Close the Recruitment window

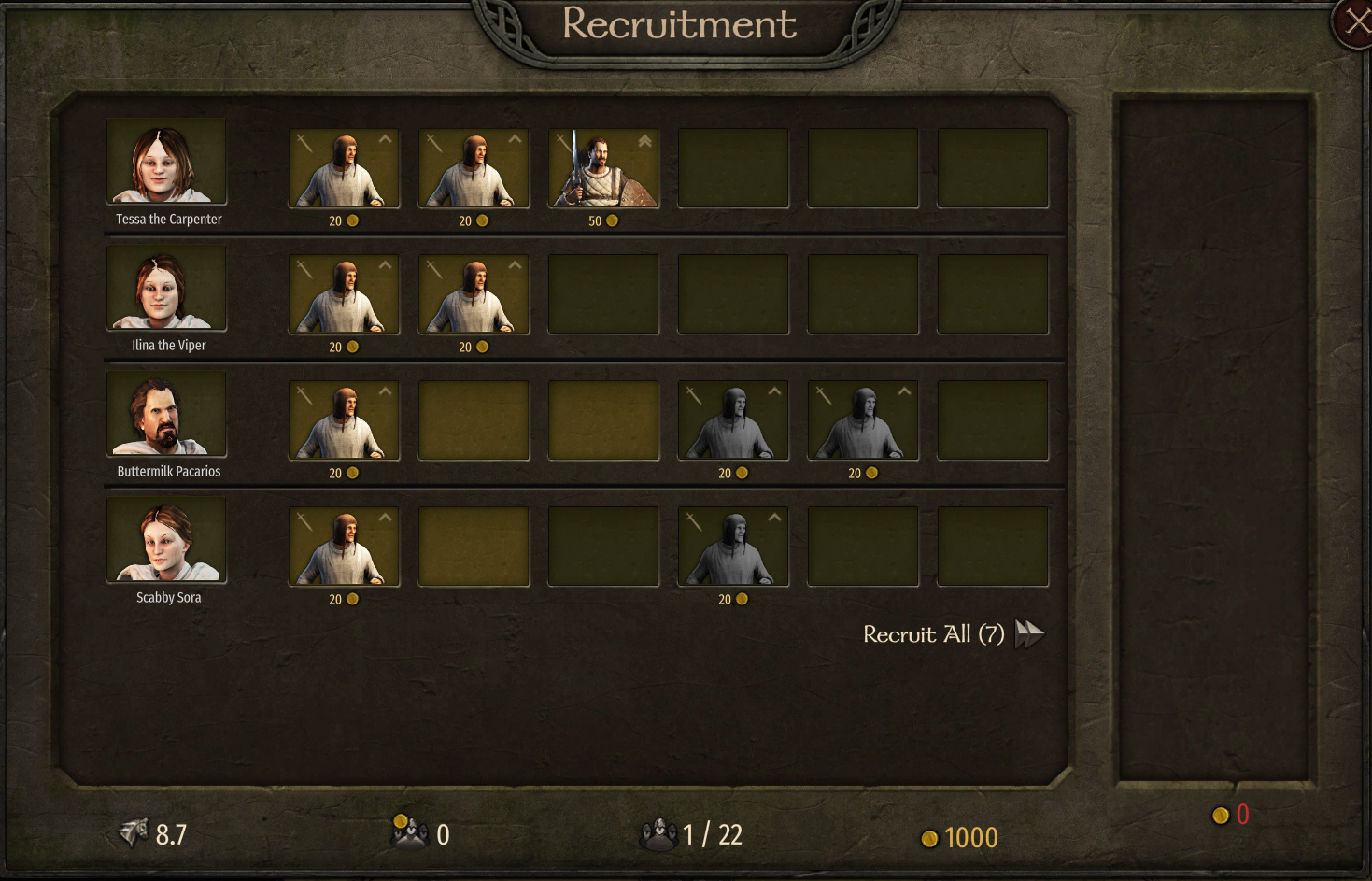pos(1355,22)
